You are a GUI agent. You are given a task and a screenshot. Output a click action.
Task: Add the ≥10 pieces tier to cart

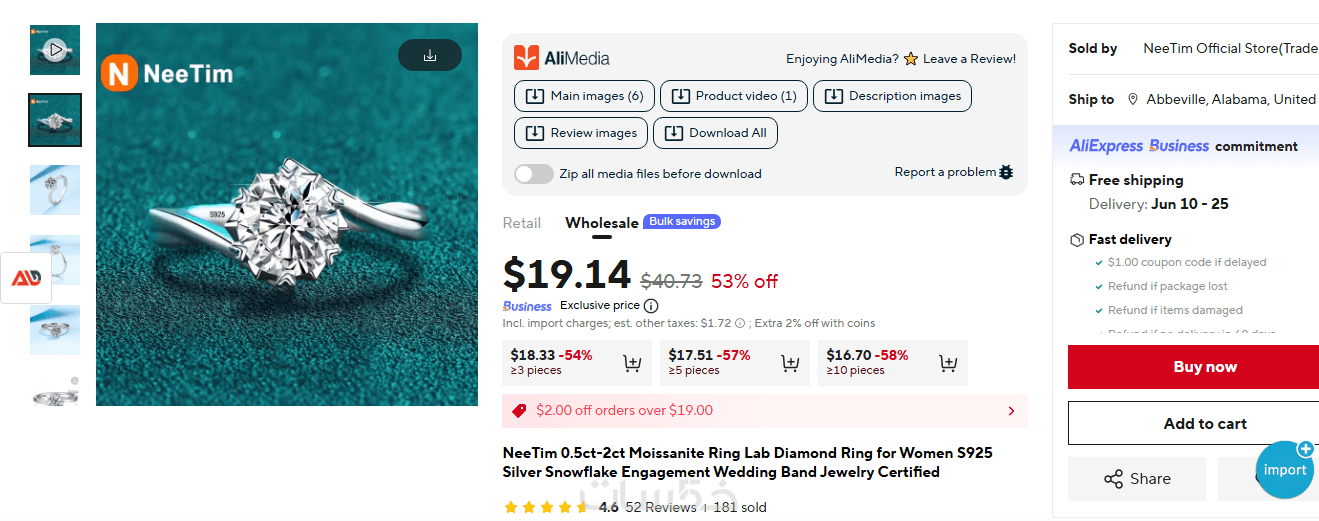tap(948, 363)
